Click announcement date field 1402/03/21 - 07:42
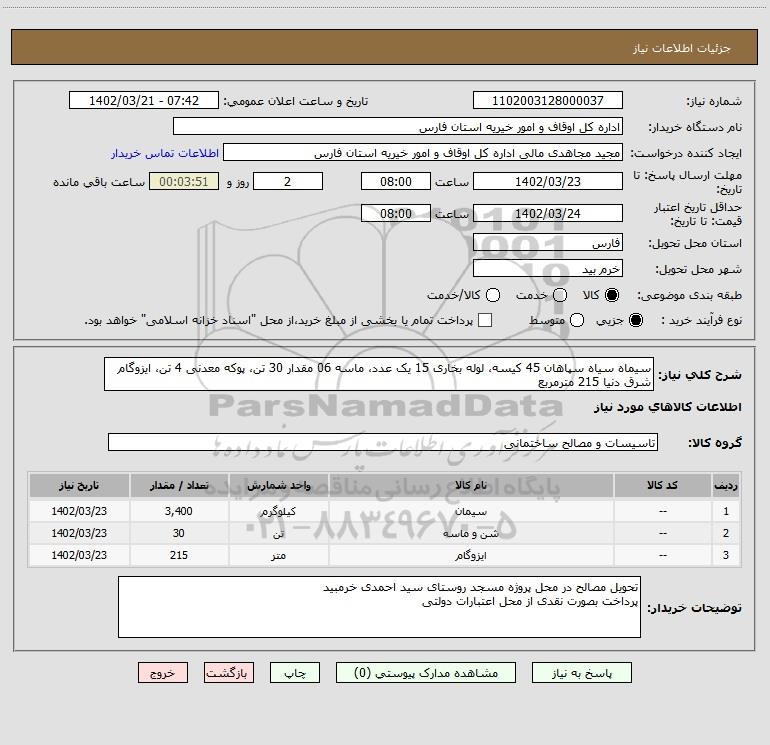The width and height of the screenshot is (770, 745). click(144, 101)
